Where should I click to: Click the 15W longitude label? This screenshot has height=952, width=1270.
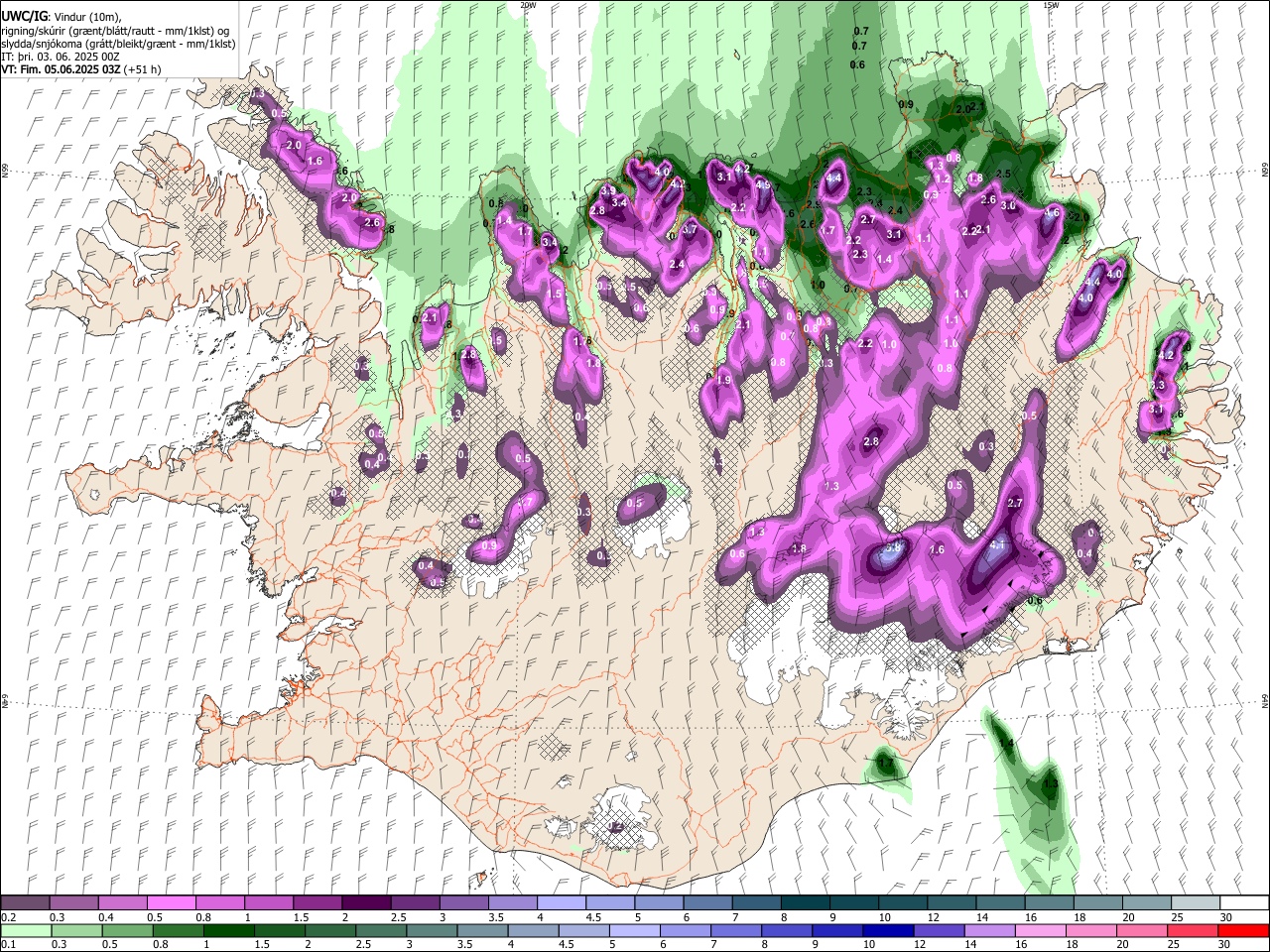tap(1051, 5)
